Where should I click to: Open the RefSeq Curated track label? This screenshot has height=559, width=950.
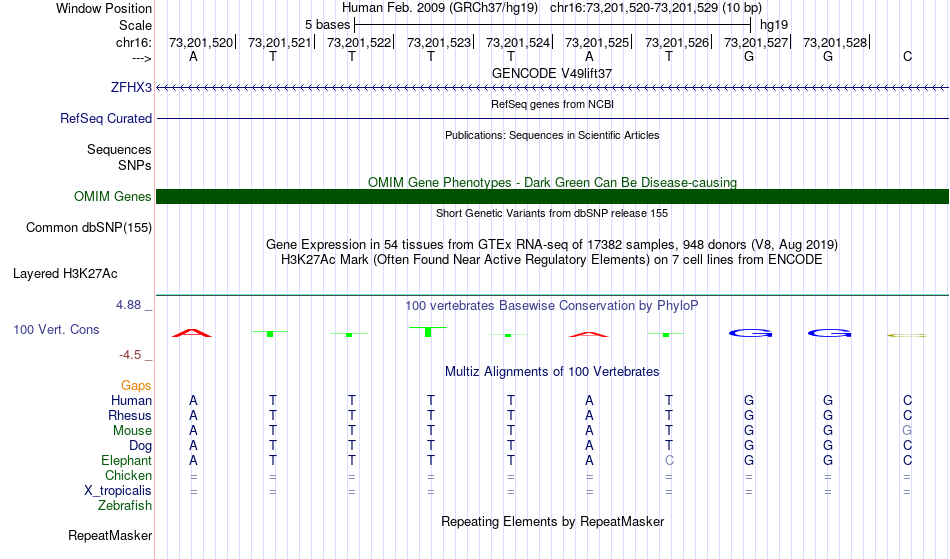[105, 118]
